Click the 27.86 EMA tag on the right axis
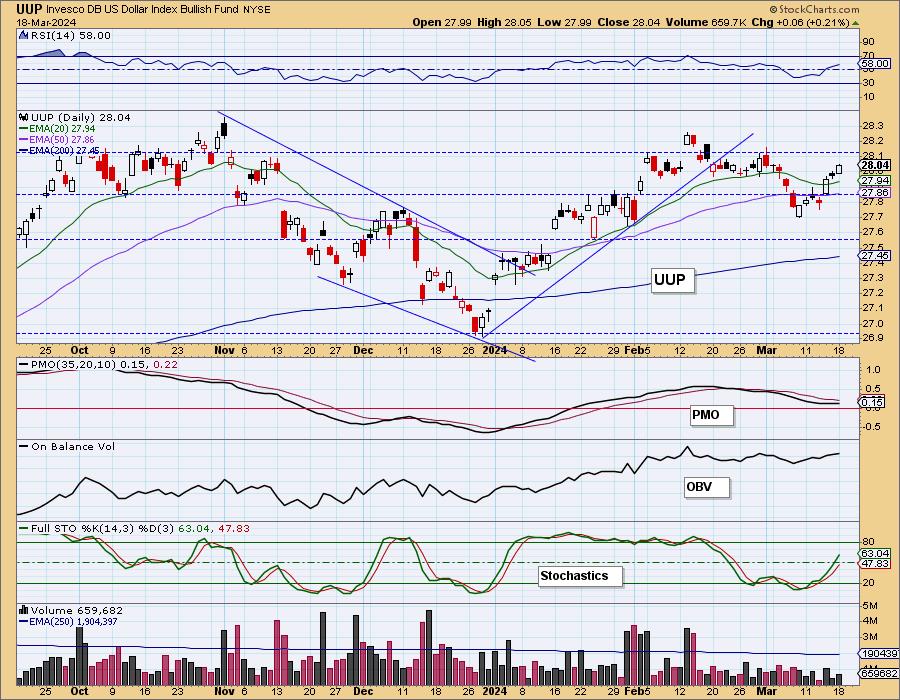Image resolution: width=900 pixels, height=700 pixels. 875,193
